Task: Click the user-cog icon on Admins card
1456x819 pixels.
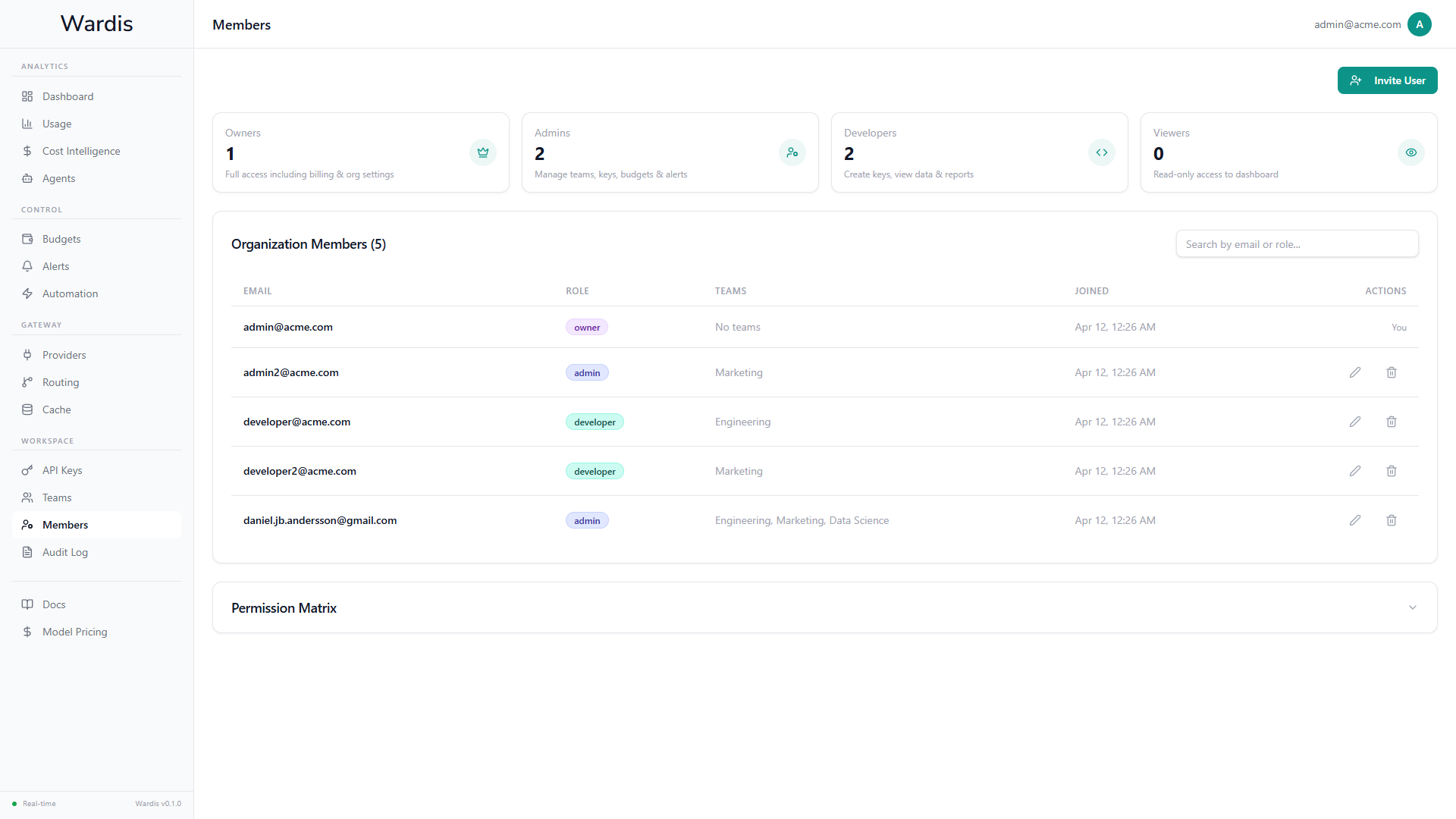Action: click(792, 152)
